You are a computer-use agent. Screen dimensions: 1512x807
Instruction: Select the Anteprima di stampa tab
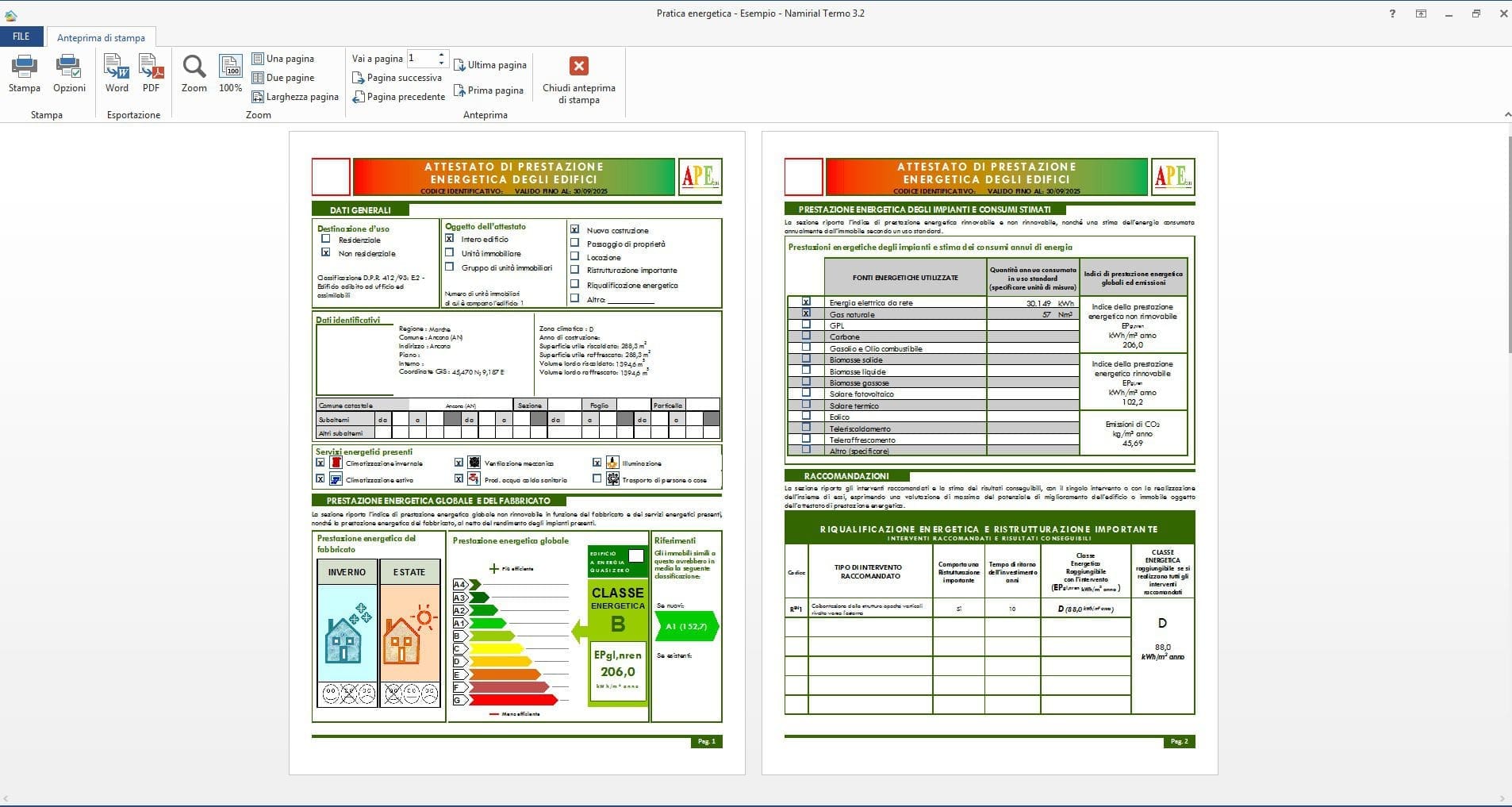(101, 37)
